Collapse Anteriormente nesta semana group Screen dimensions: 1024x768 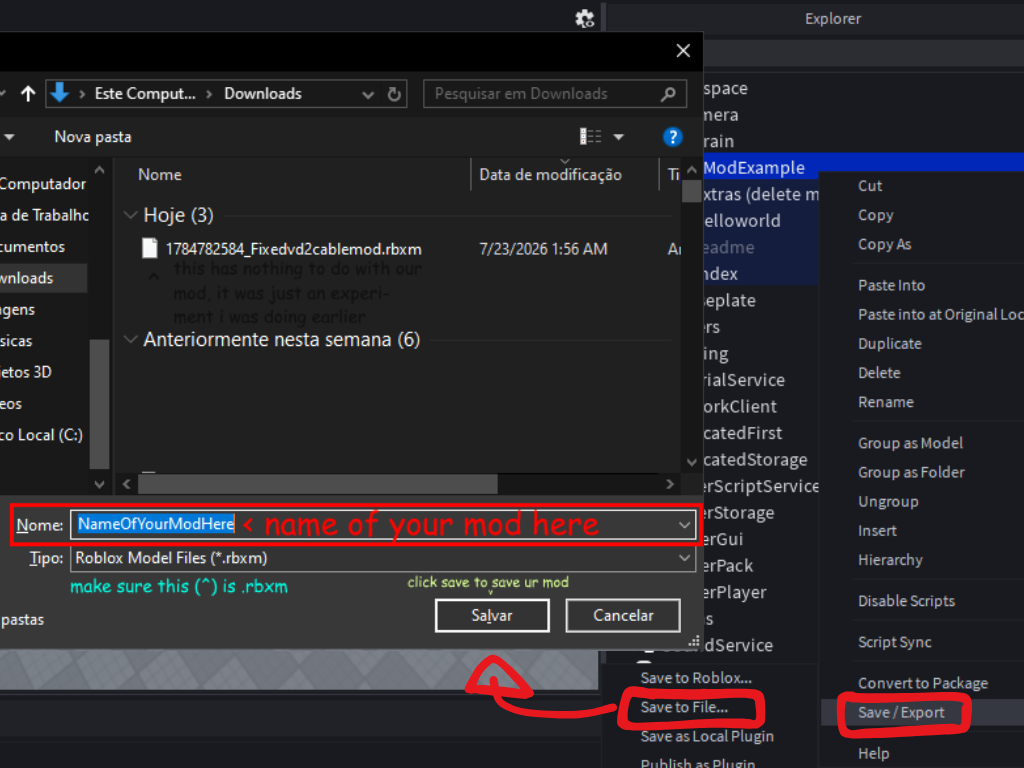[131, 339]
